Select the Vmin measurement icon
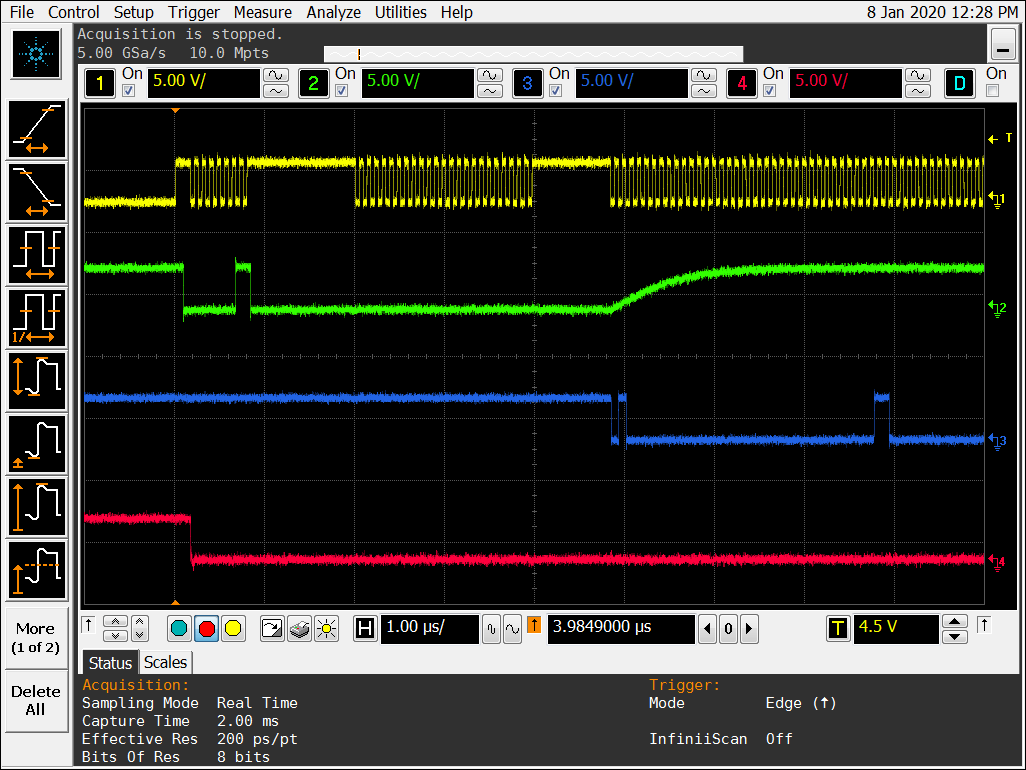Image resolution: width=1026 pixels, height=770 pixels. click(37, 444)
